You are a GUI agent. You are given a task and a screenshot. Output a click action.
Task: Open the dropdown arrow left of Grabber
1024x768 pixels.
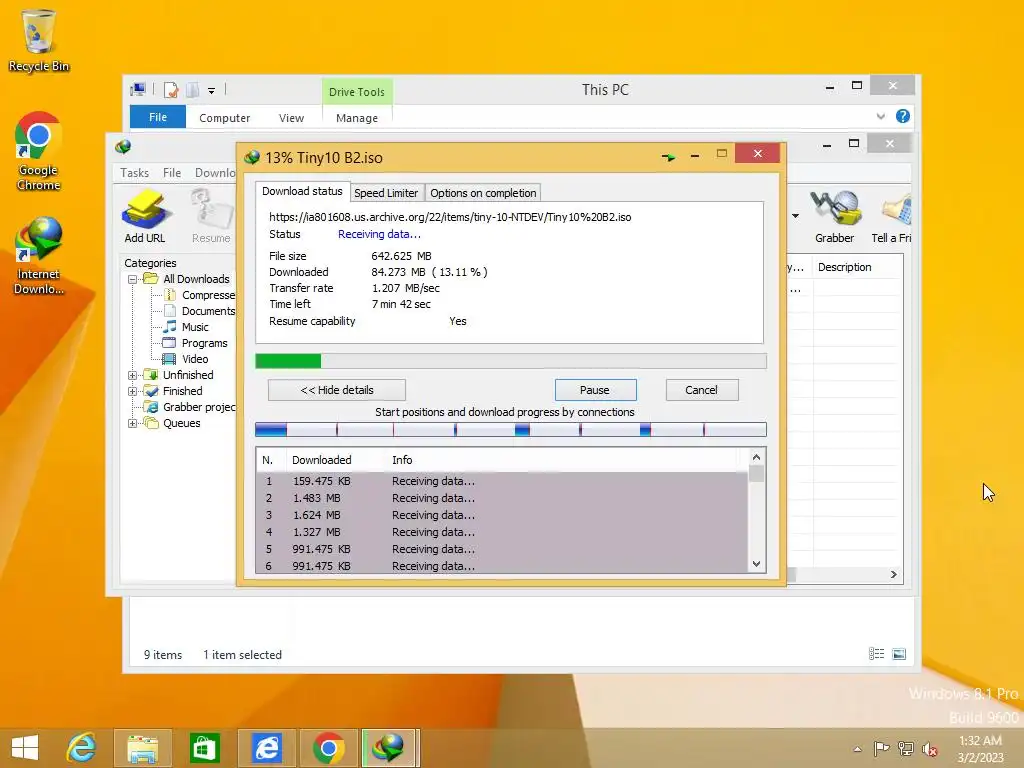pyautogui.click(x=795, y=216)
